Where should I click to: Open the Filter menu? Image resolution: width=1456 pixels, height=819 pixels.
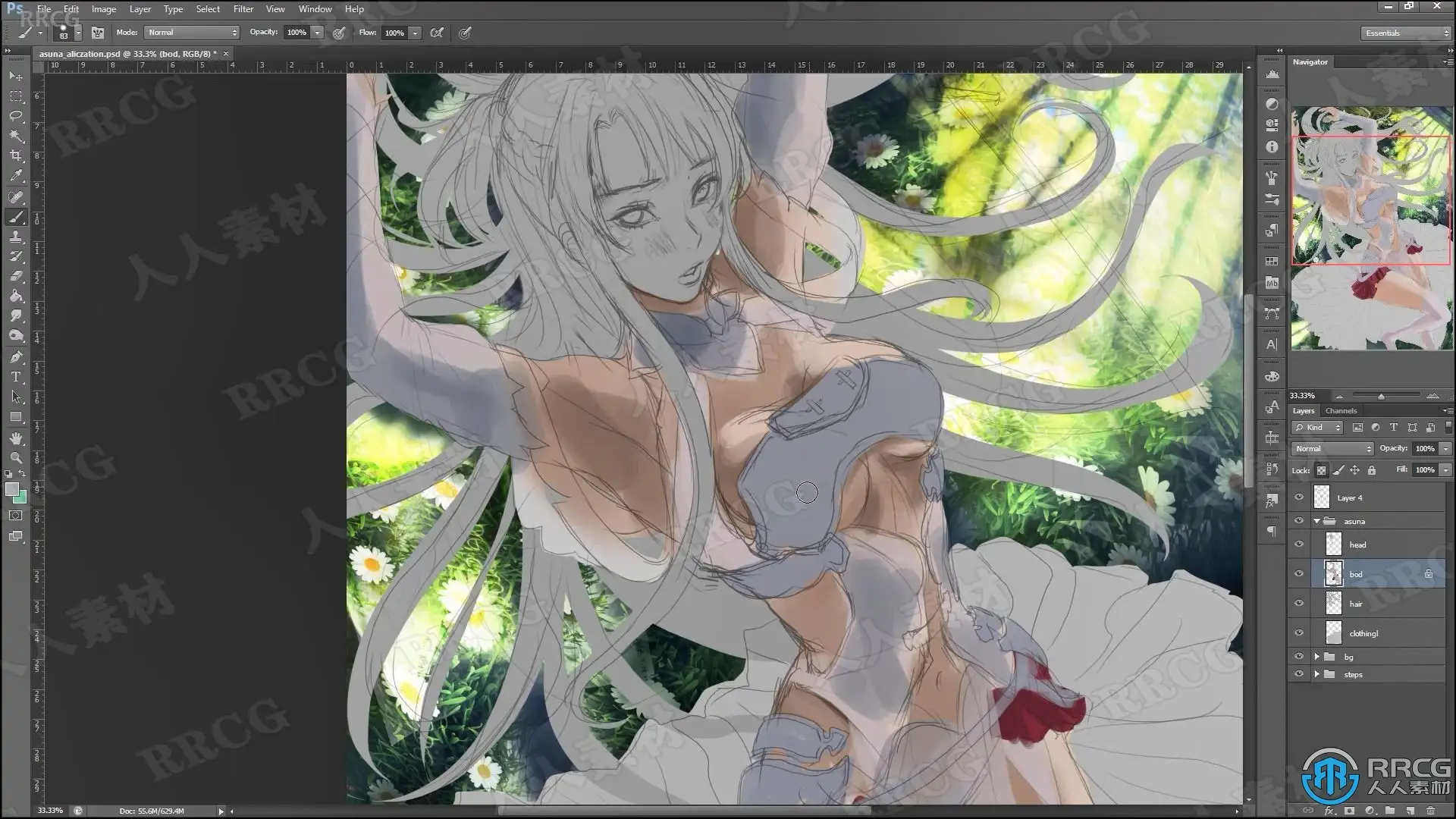point(243,9)
